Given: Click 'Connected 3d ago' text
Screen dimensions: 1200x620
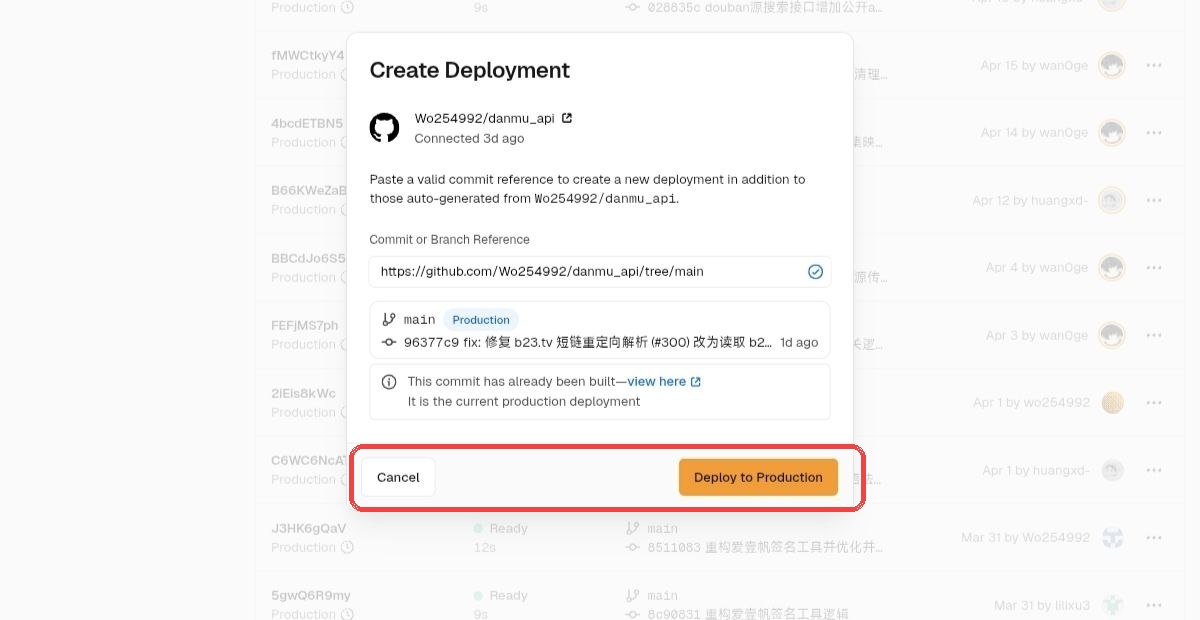Looking at the screenshot, I should [x=469, y=138].
